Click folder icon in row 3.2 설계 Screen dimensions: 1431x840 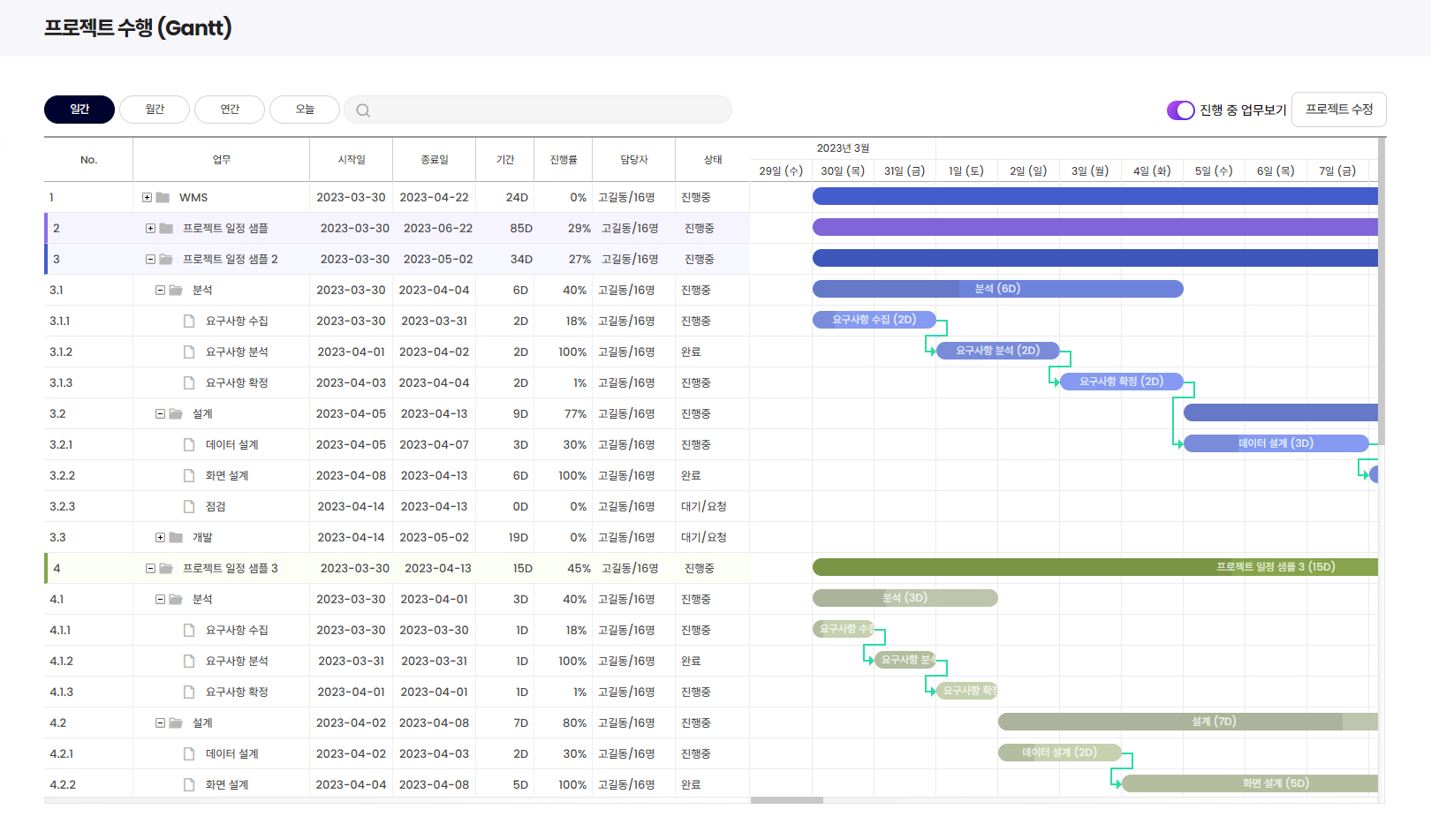pyautogui.click(x=176, y=414)
